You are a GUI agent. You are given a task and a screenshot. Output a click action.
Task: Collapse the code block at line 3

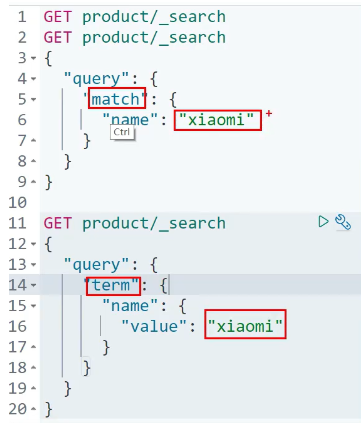click(34, 58)
